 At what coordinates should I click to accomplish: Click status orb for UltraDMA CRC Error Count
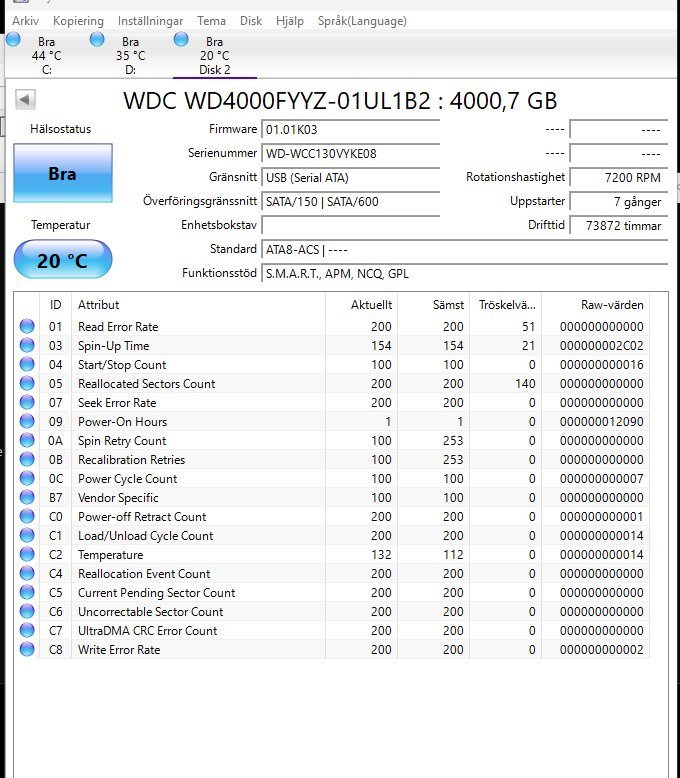coord(27,630)
